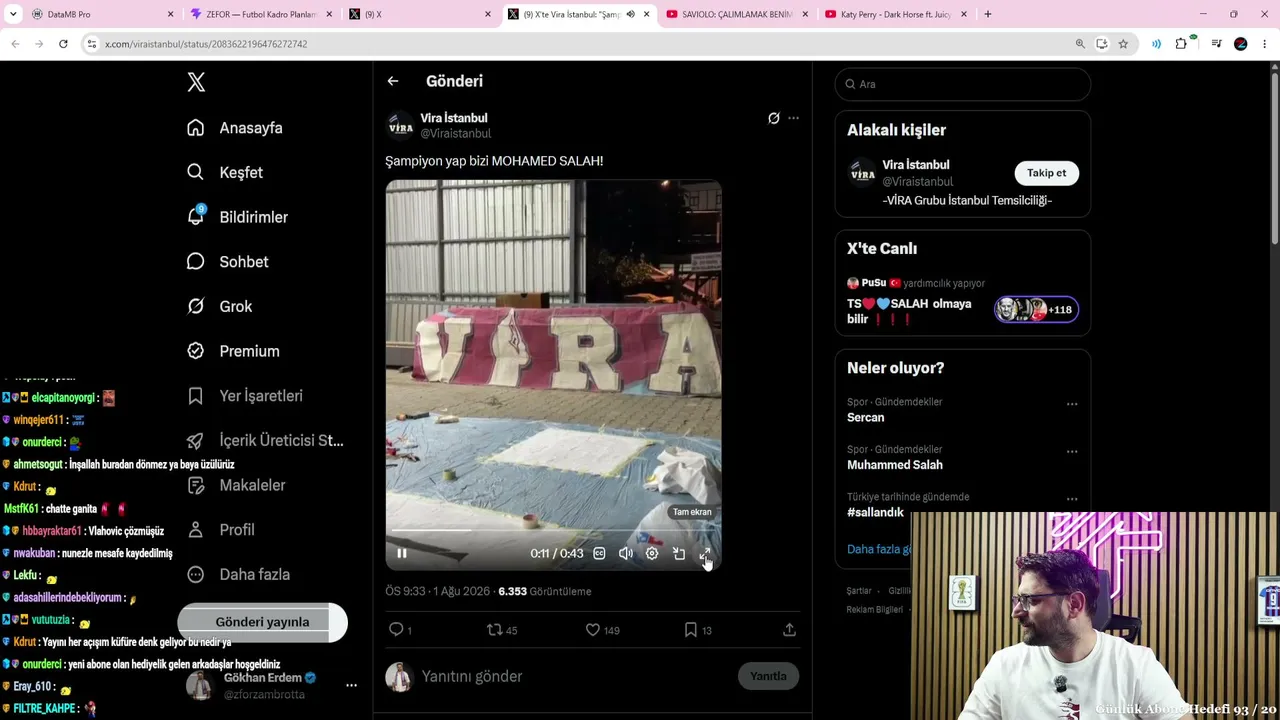This screenshot has height=720, width=1280.
Task: Switch to the Katy Perry Dark Horse tab
Action: (896, 14)
